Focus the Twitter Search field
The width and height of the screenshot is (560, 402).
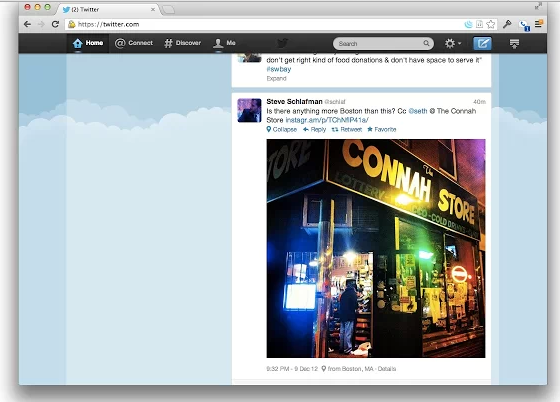tap(383, 44)
